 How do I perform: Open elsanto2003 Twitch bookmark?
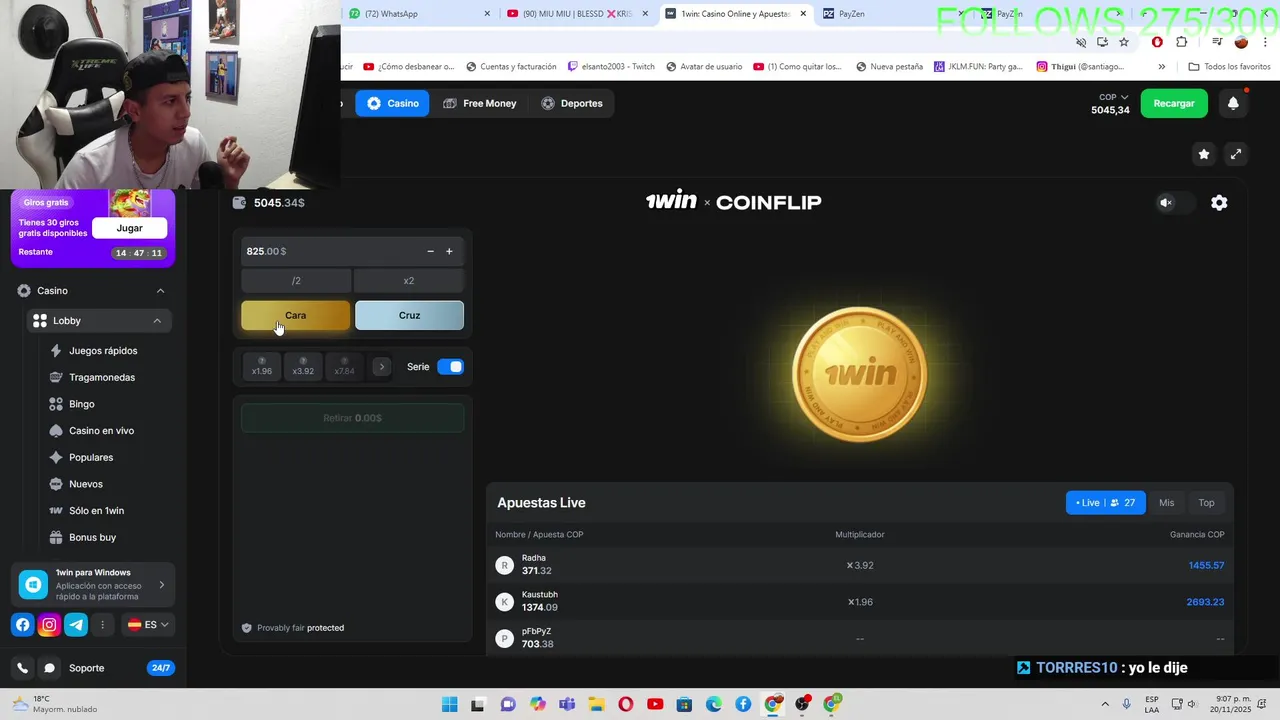[x=611, y=67]
